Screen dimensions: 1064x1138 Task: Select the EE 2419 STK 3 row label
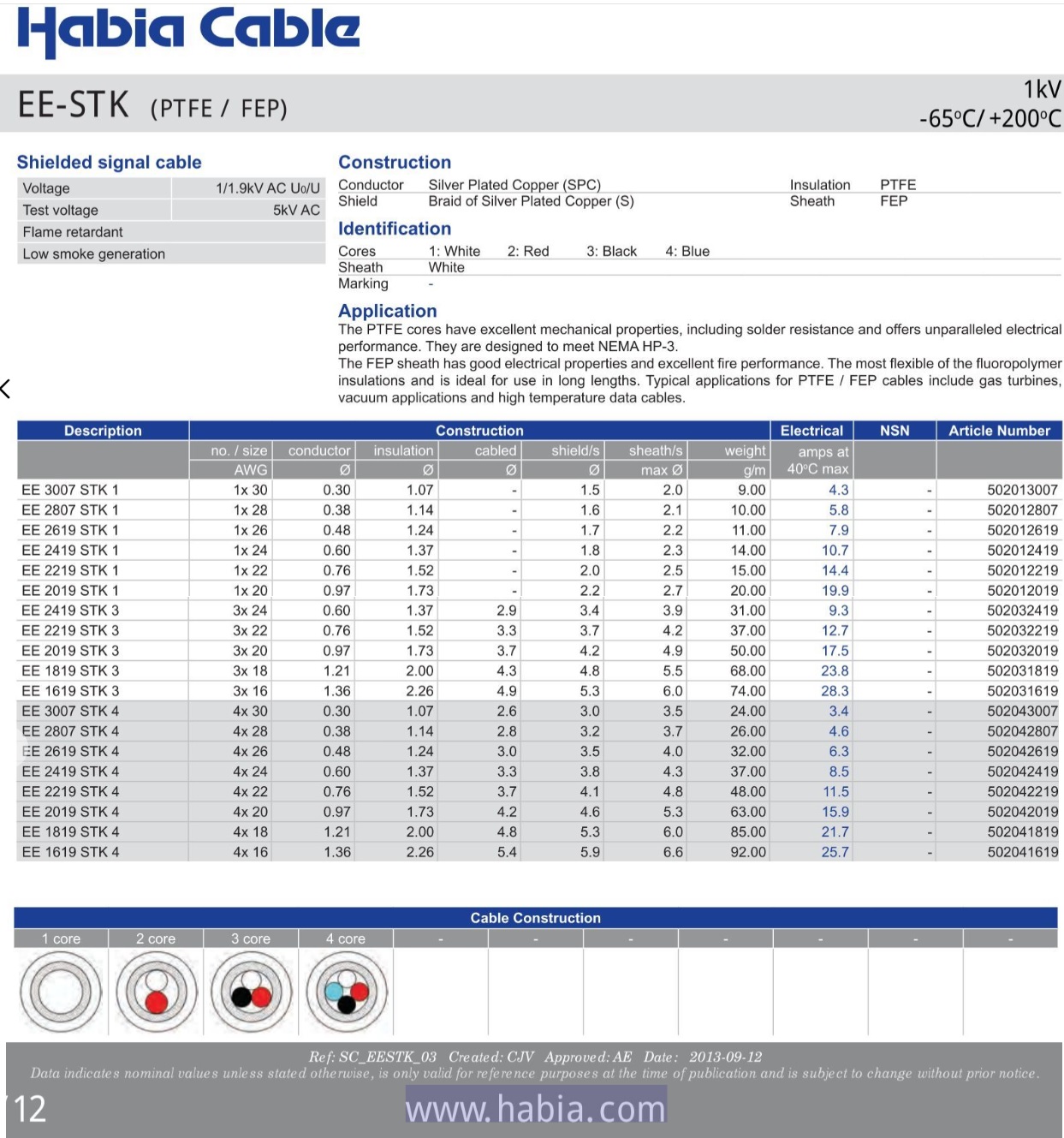[70, 611]
